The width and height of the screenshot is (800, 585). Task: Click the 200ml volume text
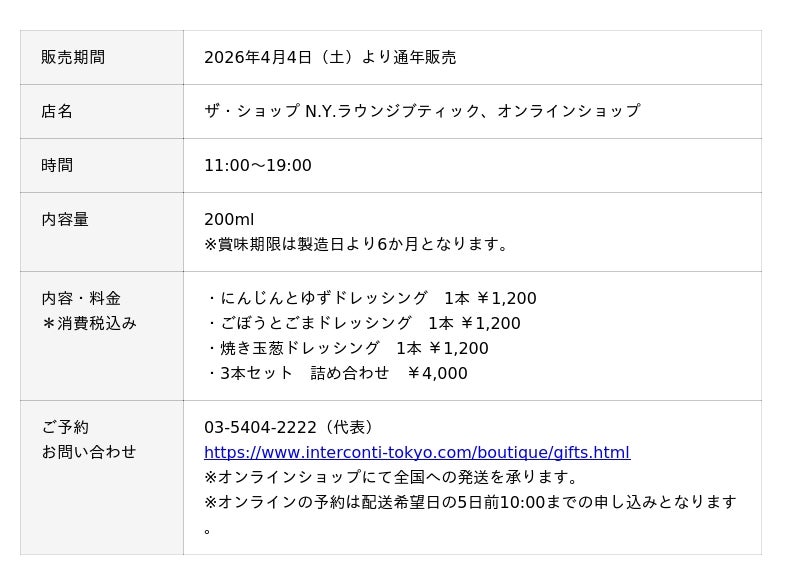(x=229, y=219)
